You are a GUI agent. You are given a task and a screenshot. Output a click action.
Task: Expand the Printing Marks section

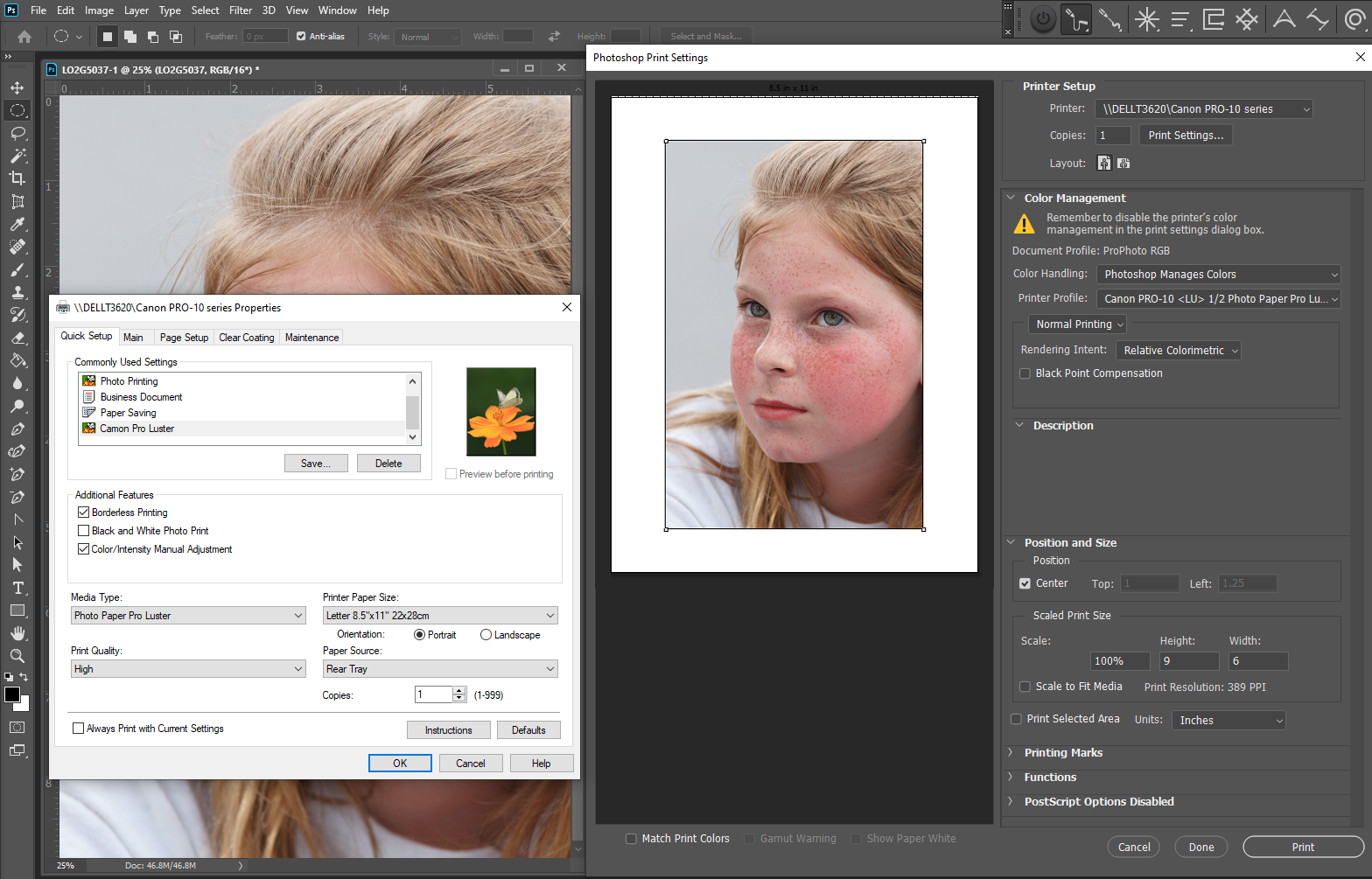pos(1011,753)
